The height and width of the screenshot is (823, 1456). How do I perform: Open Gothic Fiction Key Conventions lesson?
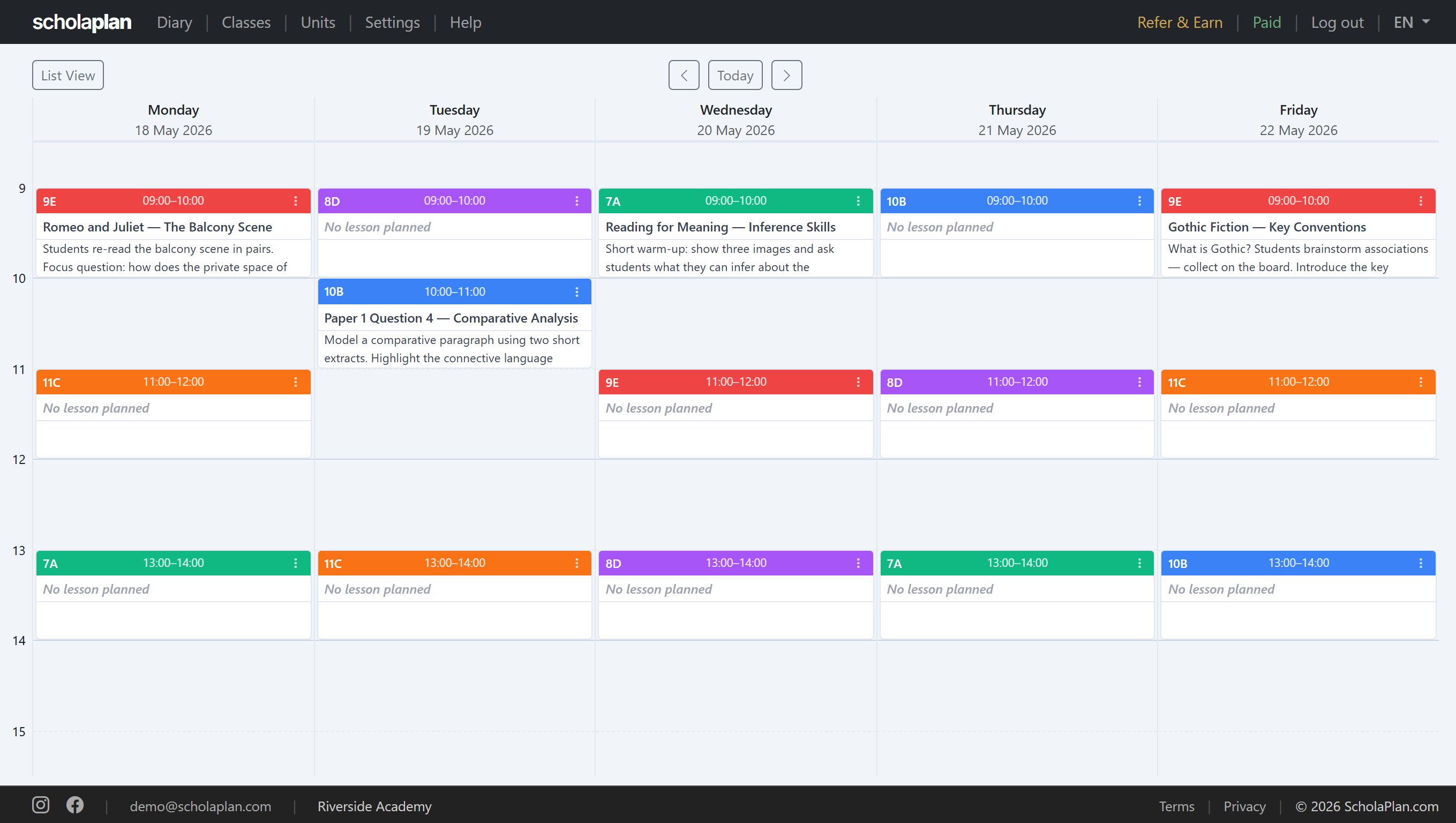tap(1267, 227)
